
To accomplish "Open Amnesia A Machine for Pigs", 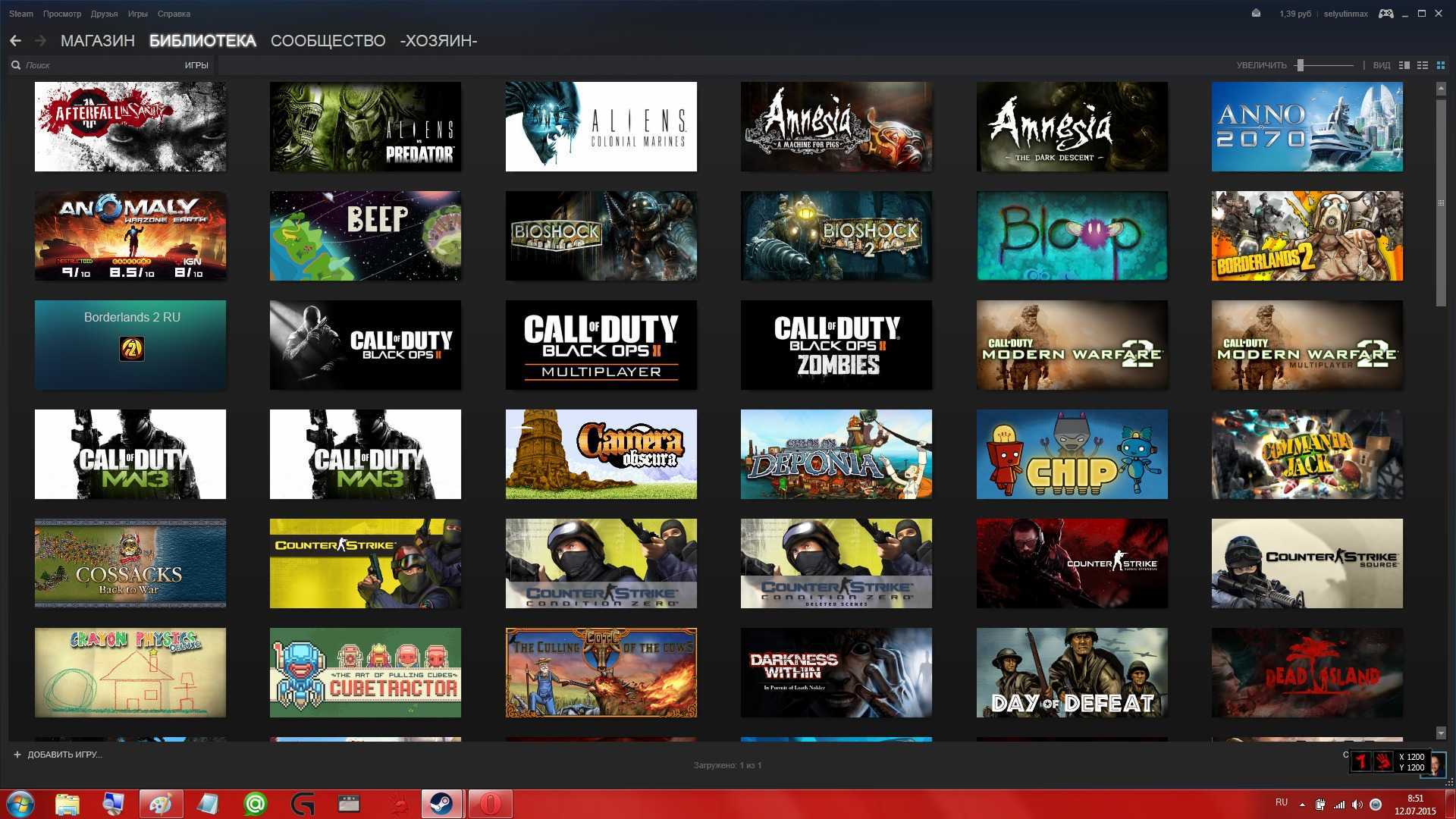I will click(x=836, y=127).
